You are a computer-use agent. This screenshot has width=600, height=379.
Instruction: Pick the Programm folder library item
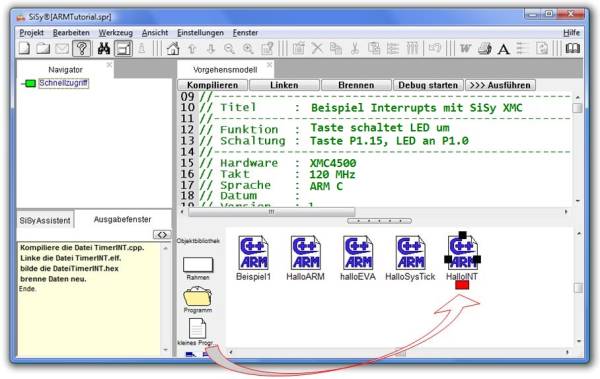tap(197, 300)
